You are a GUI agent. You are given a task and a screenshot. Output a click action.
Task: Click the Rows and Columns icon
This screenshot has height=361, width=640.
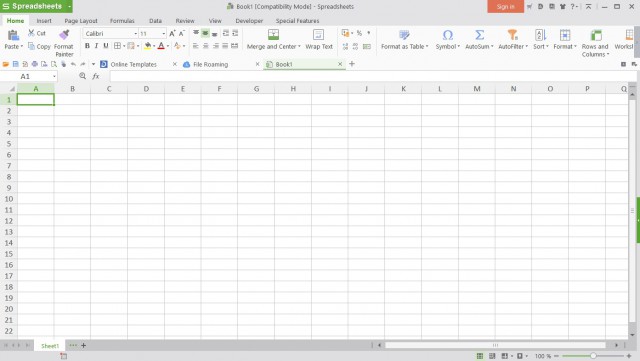[596, 35]
